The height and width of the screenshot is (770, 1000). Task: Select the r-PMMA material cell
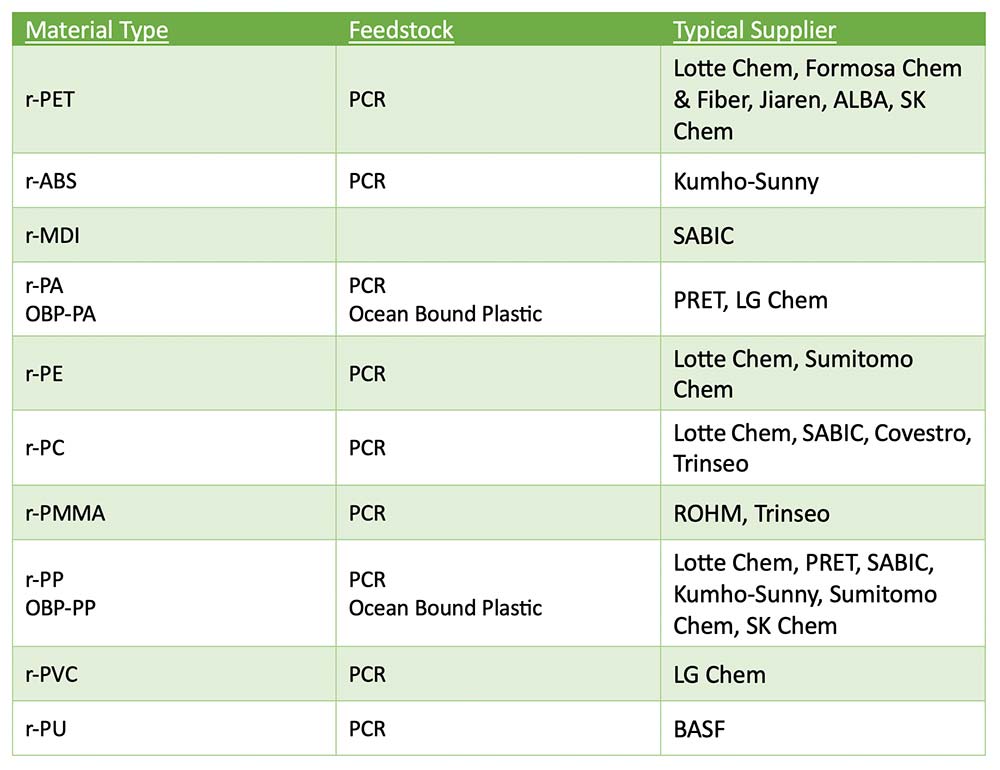click(174, 513)
